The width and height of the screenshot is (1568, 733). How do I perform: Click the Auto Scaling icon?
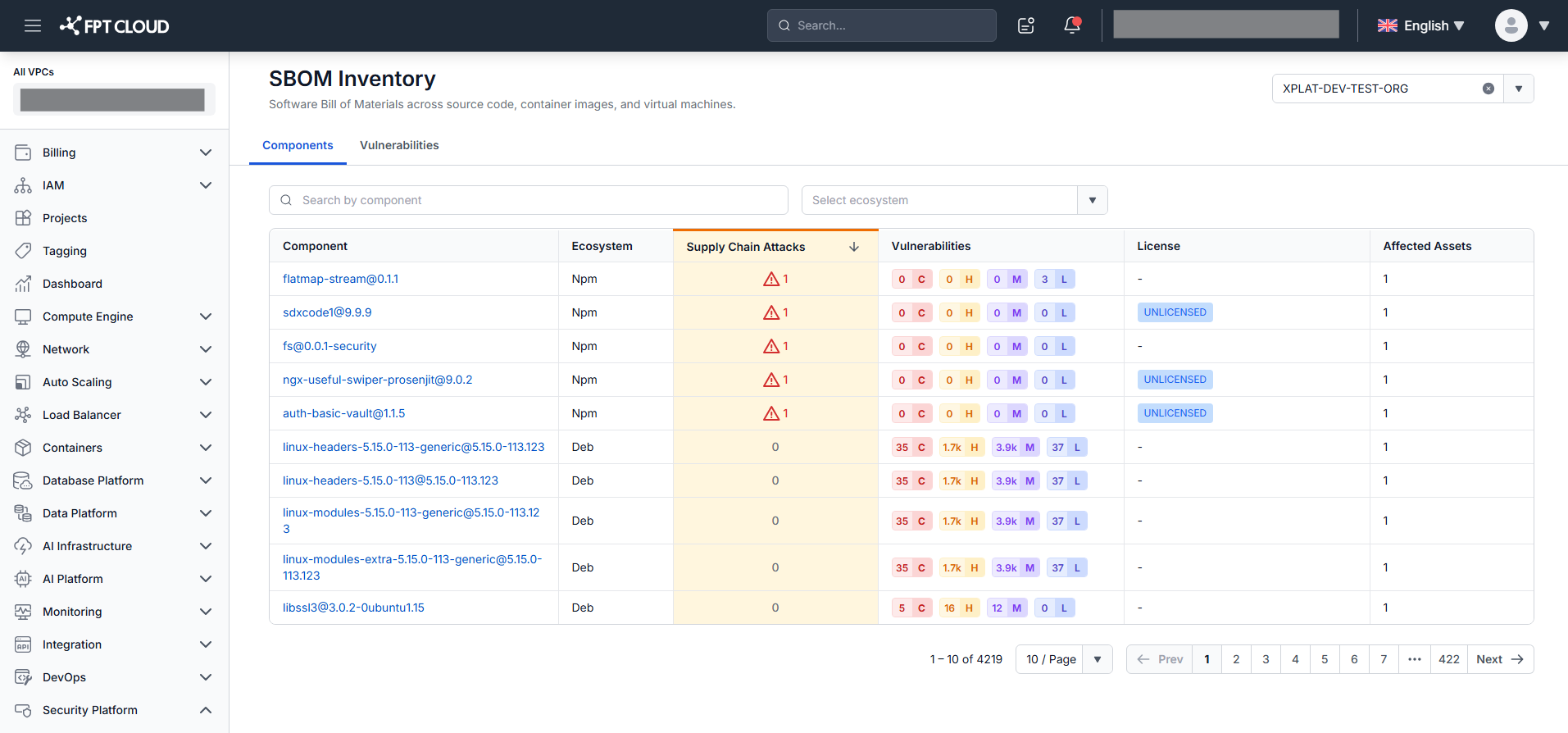[x=23, y=382]
